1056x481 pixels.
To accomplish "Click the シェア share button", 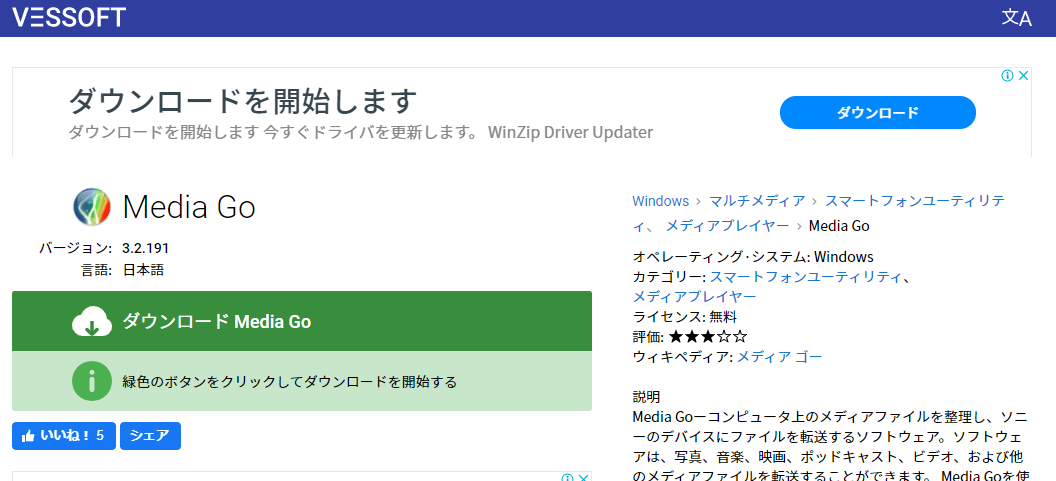I will pos(150,436).
